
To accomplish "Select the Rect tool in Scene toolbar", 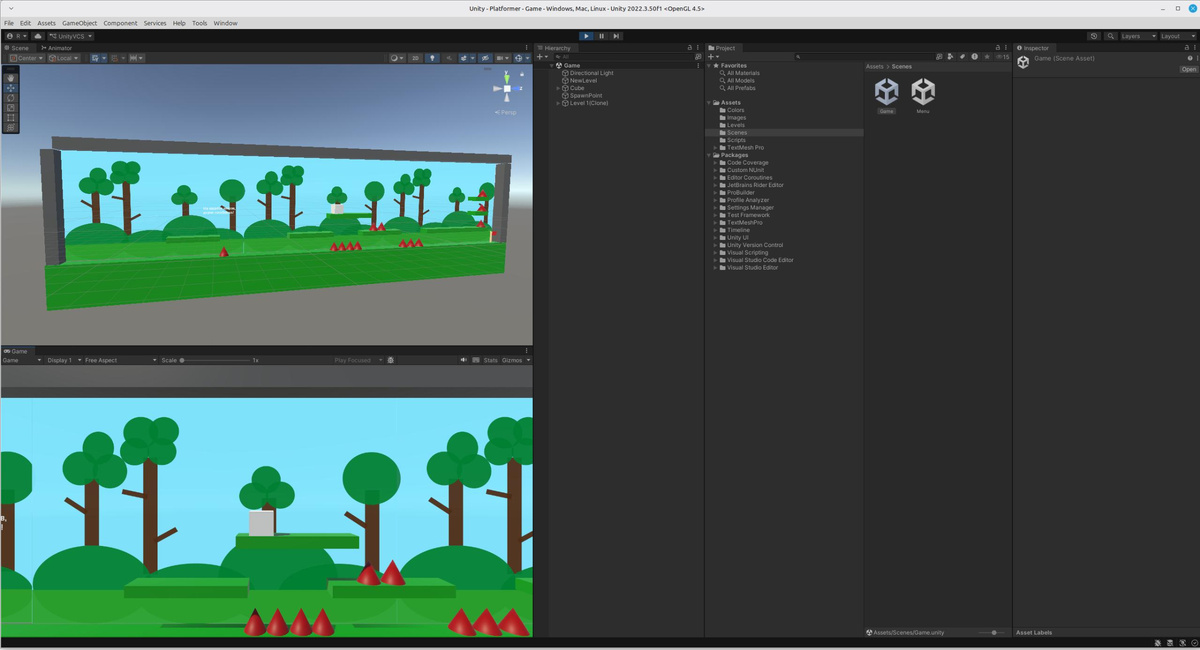I will point(11,117).
